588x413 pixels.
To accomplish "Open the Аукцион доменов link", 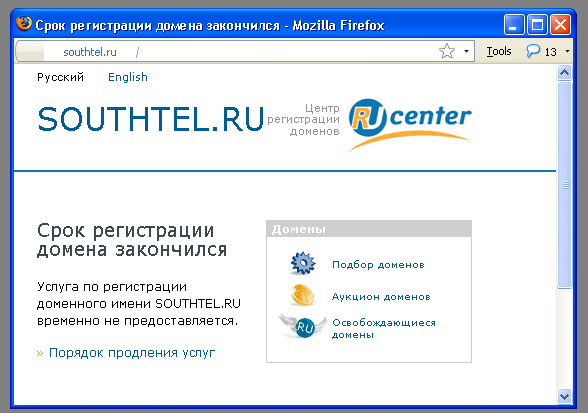I will [x=381, y=297].
